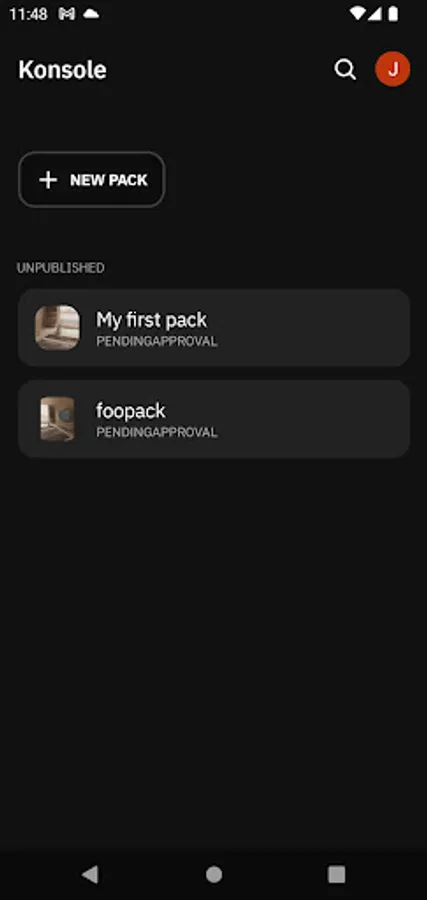This screenshot has height=900, width=427.
Task: Open My first pack thumbnail image
Action: pos(57,327)
